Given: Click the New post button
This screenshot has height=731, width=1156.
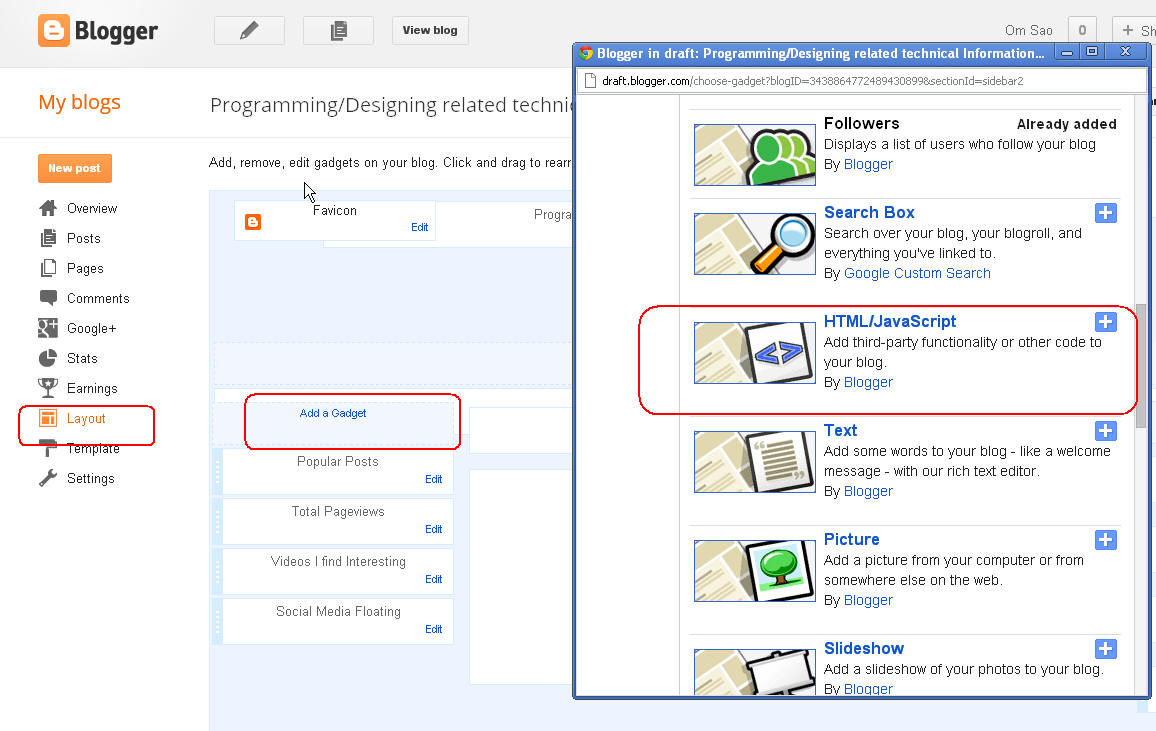Looking at the screenshot, I should (x=74, y=168).
